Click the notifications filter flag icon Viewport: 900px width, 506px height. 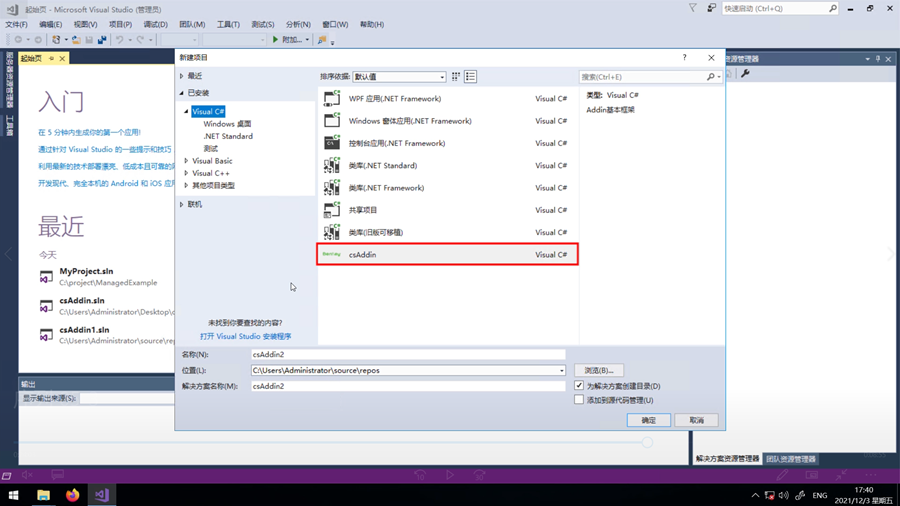(x=693, y=8)
